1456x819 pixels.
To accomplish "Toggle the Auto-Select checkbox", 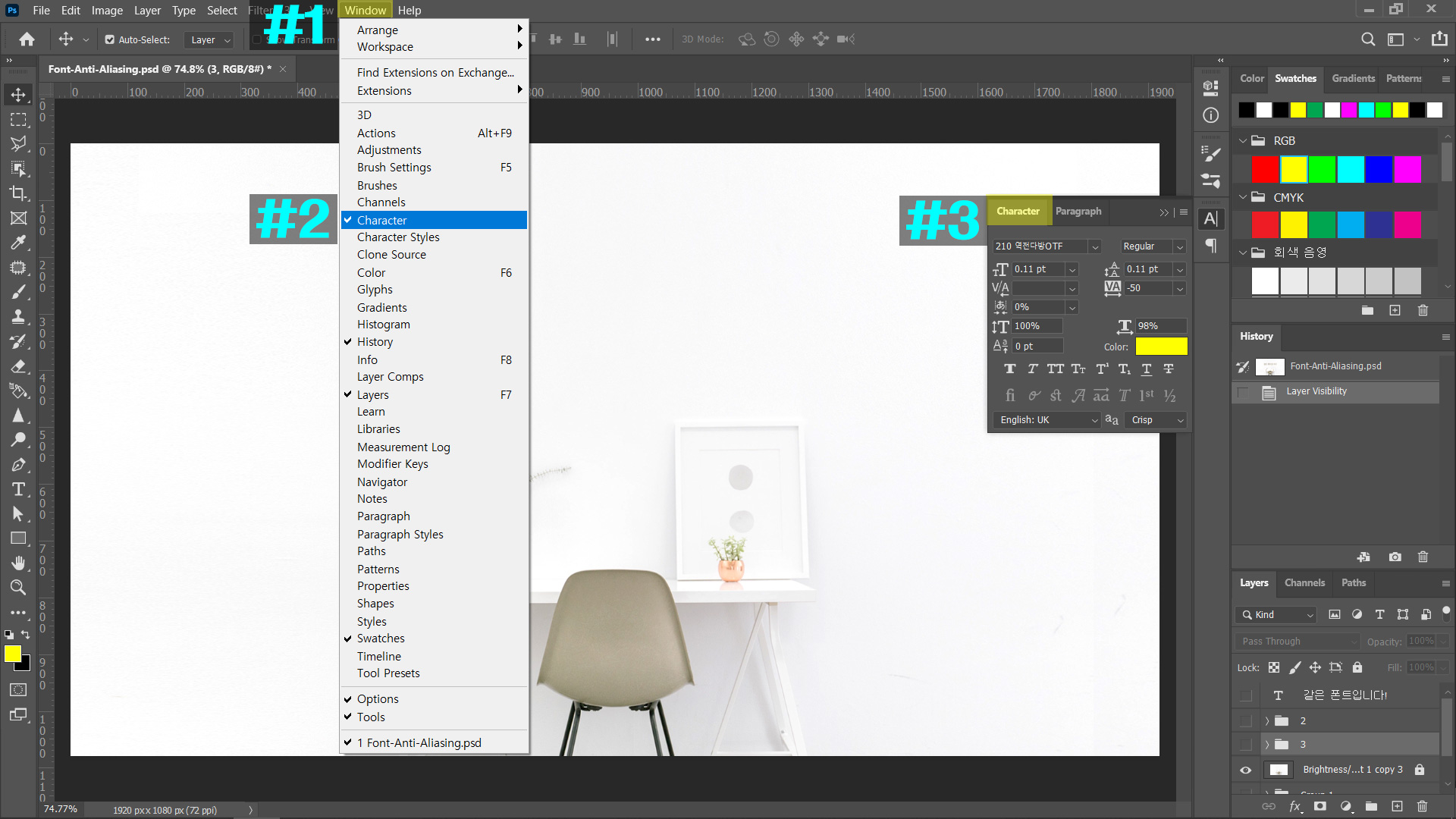I will click(x=110, y=39).
